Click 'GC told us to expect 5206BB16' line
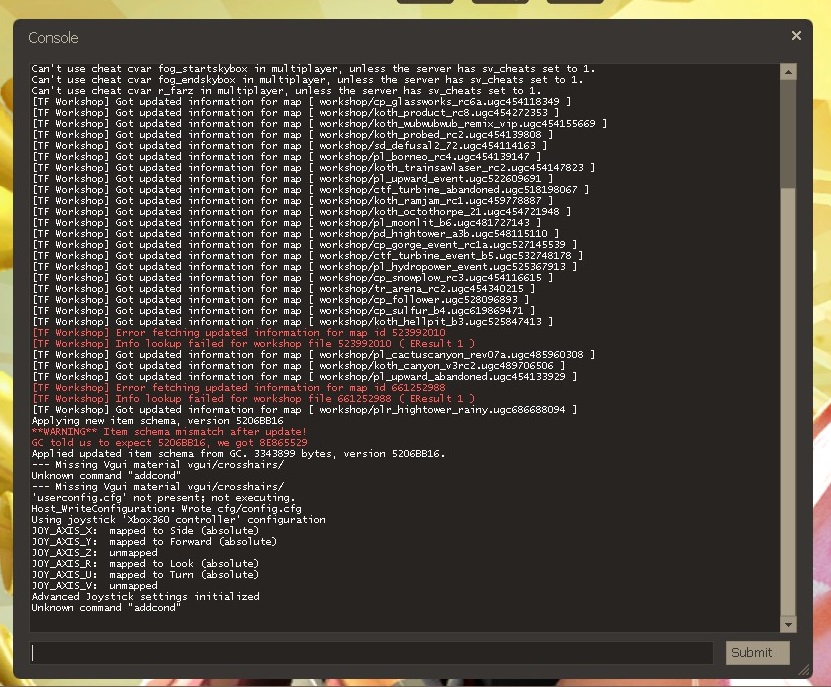The width and height of the screenshot is (831, 687). (x=169, y=443)
